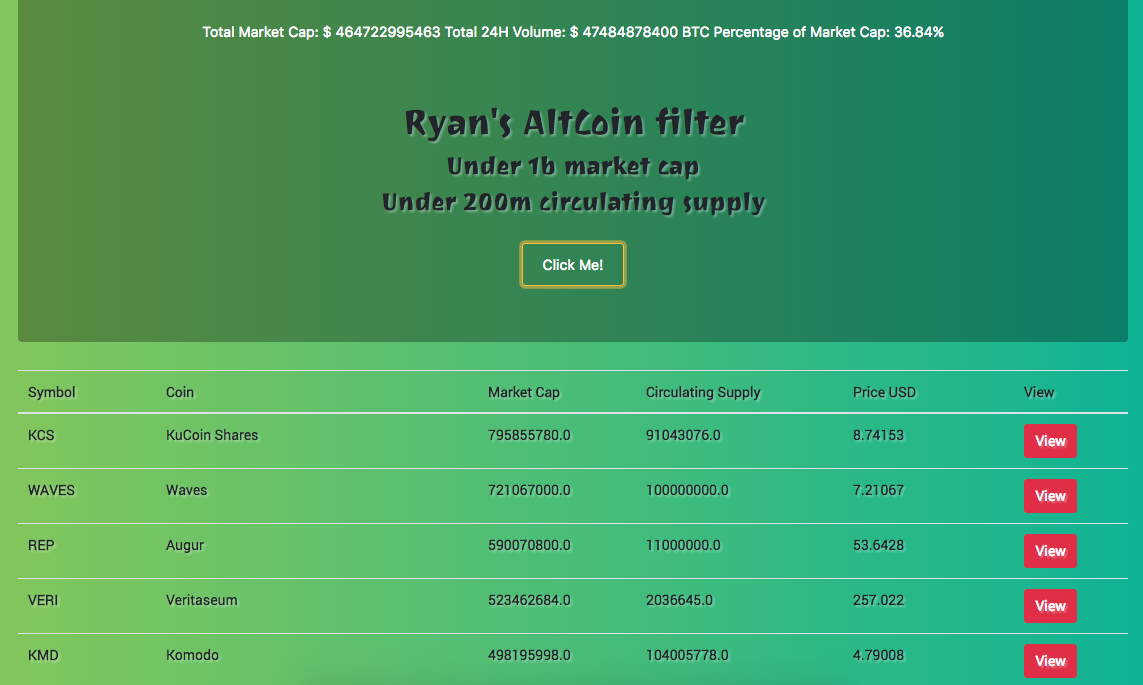This screenshot has width=1143, height=685.
Task: Click the Circulating Supply column header
Action: [x=703, y=392]
